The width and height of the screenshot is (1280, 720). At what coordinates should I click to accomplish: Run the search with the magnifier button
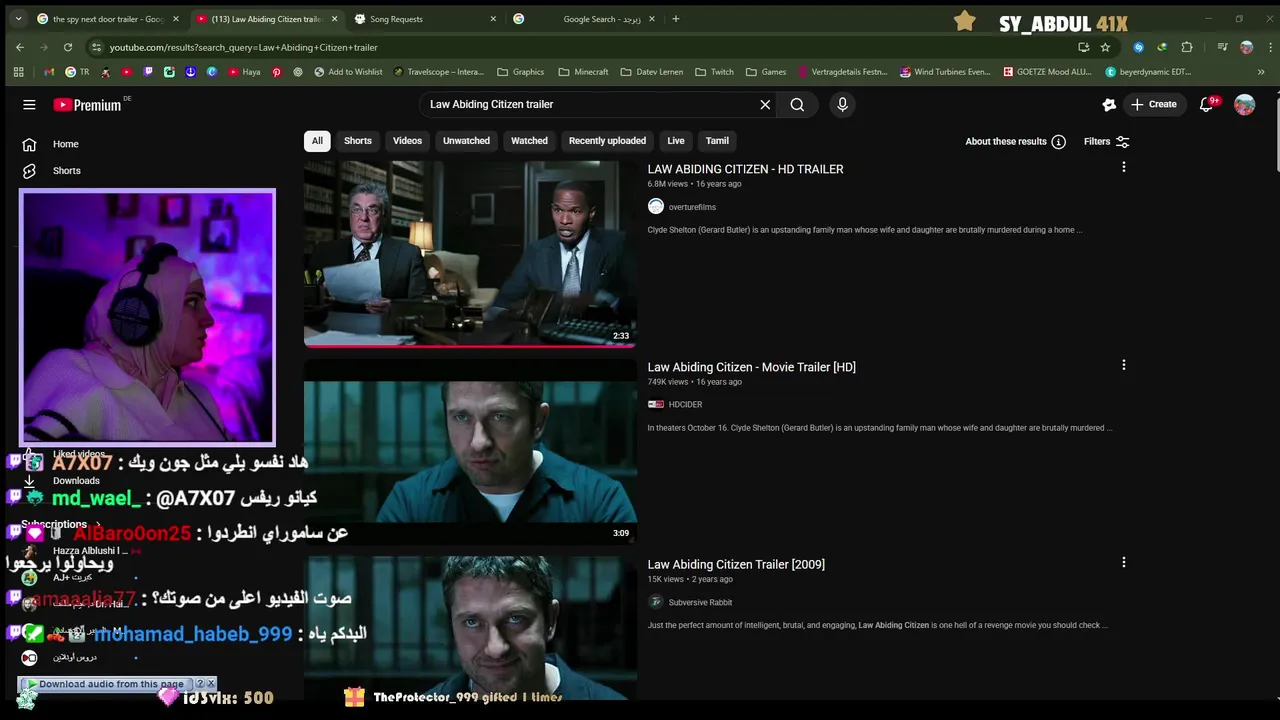(797, 104)
